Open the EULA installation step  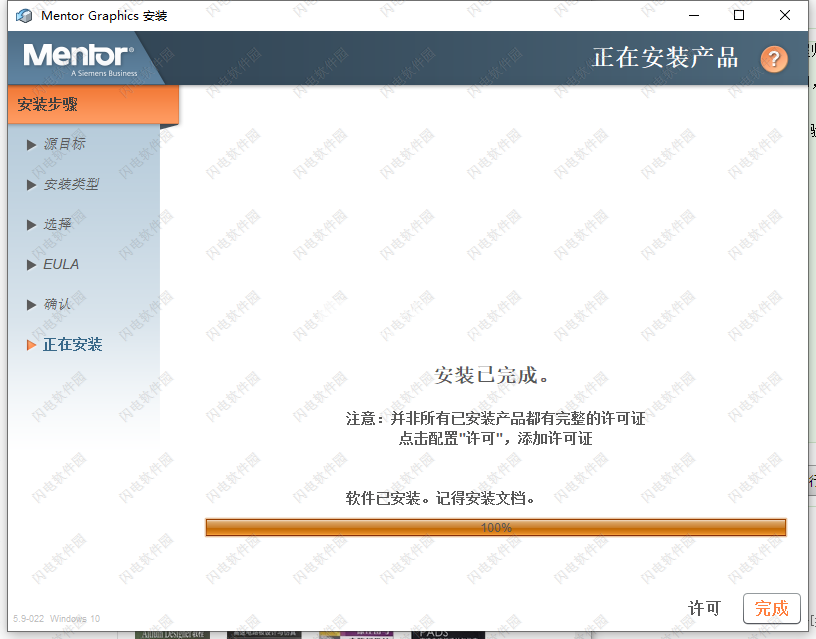61,264
